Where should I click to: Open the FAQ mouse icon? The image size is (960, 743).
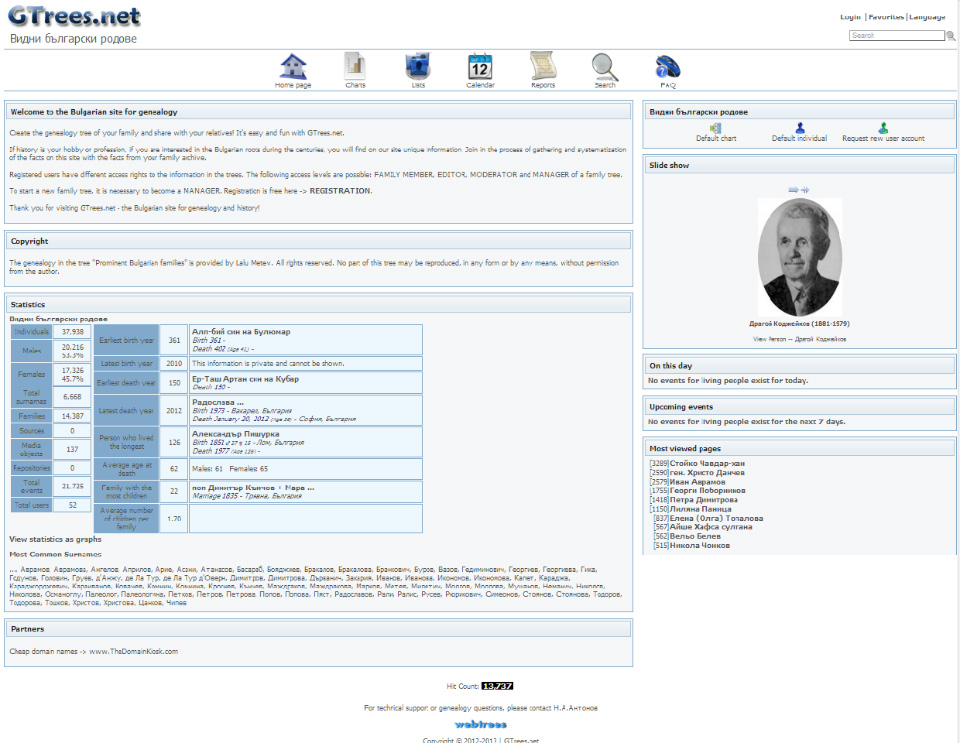[668, 67]
